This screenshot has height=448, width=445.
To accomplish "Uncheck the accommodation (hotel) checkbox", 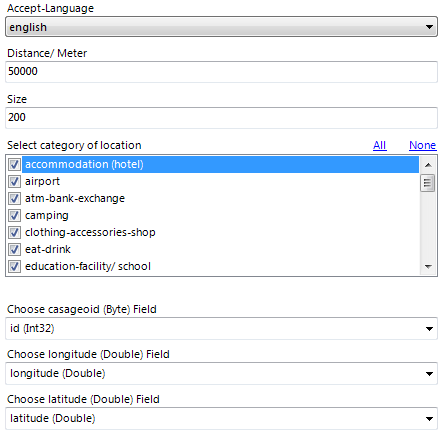I will tap(14, 164).
